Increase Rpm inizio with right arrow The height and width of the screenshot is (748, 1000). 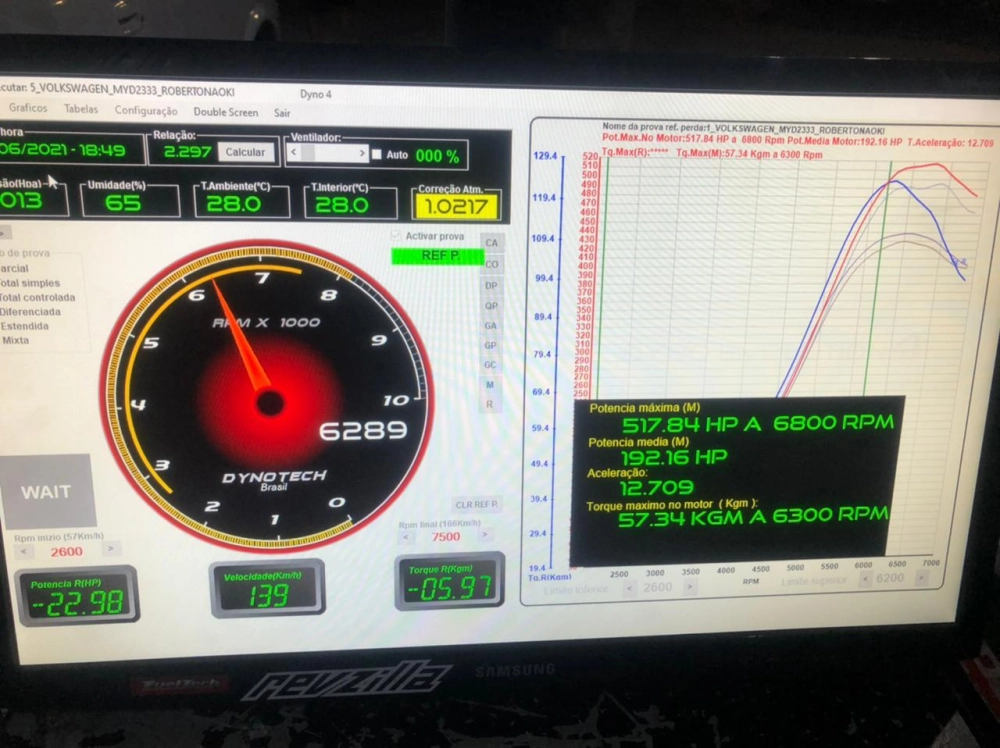pyautogui.click(x=110, y=548)
